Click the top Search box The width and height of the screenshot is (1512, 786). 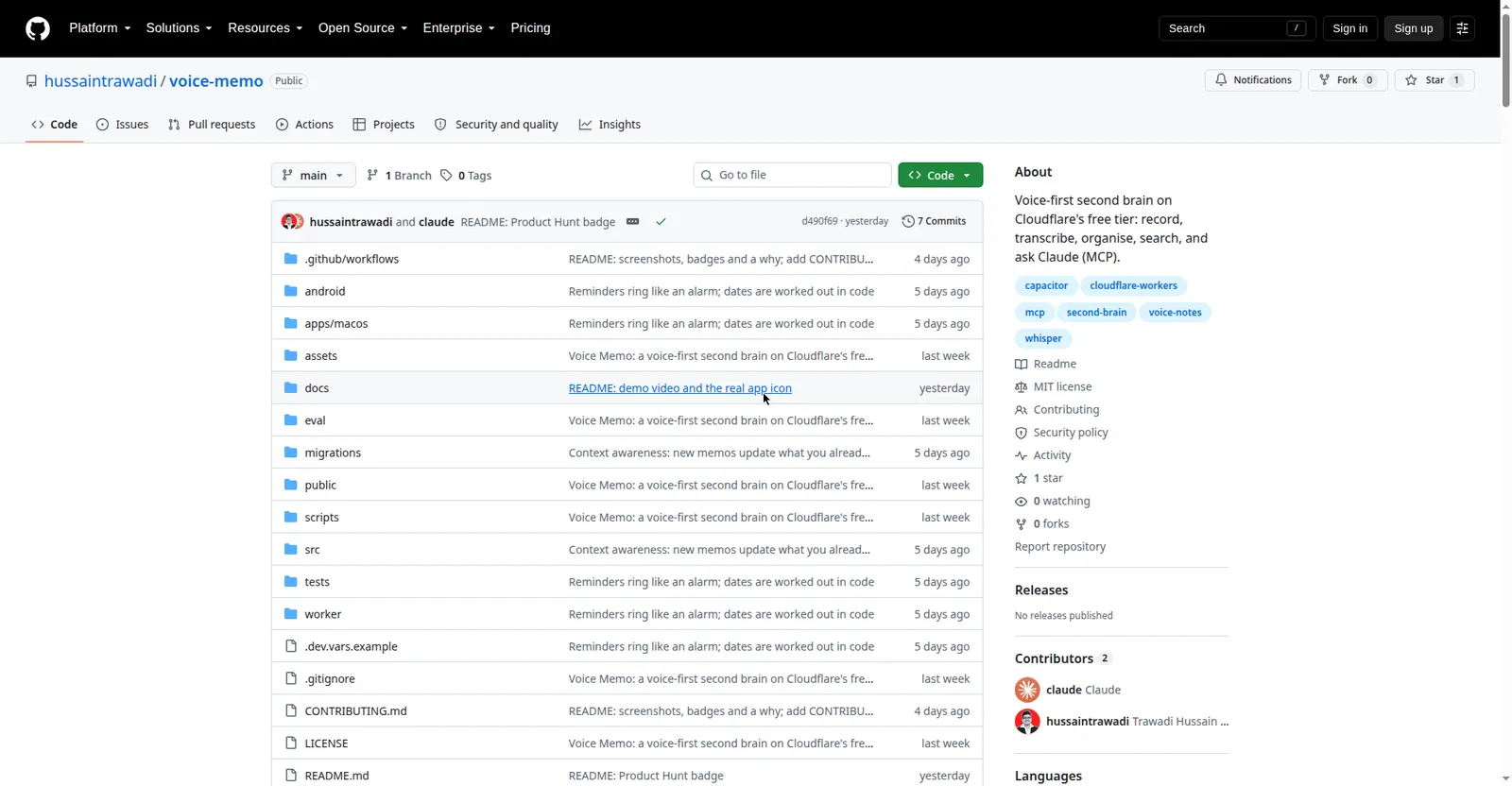pyautogui.click(x=1237, y=28)
